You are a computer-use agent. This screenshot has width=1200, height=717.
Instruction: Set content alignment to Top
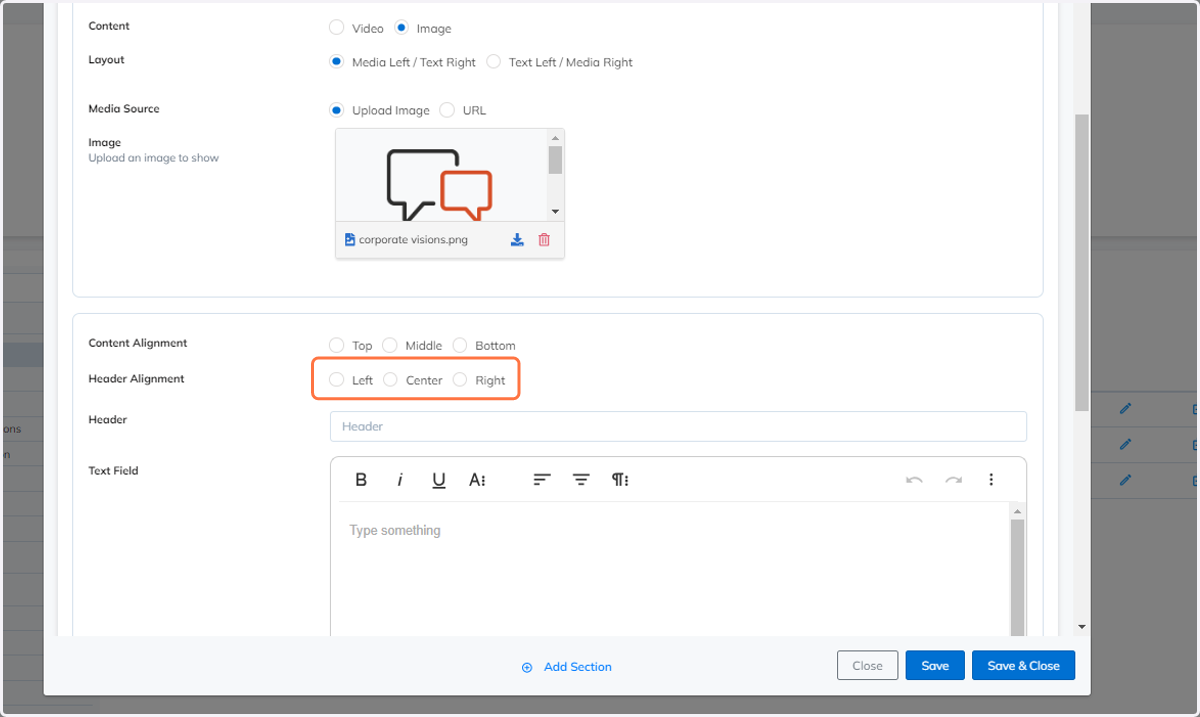coord(337,345)
